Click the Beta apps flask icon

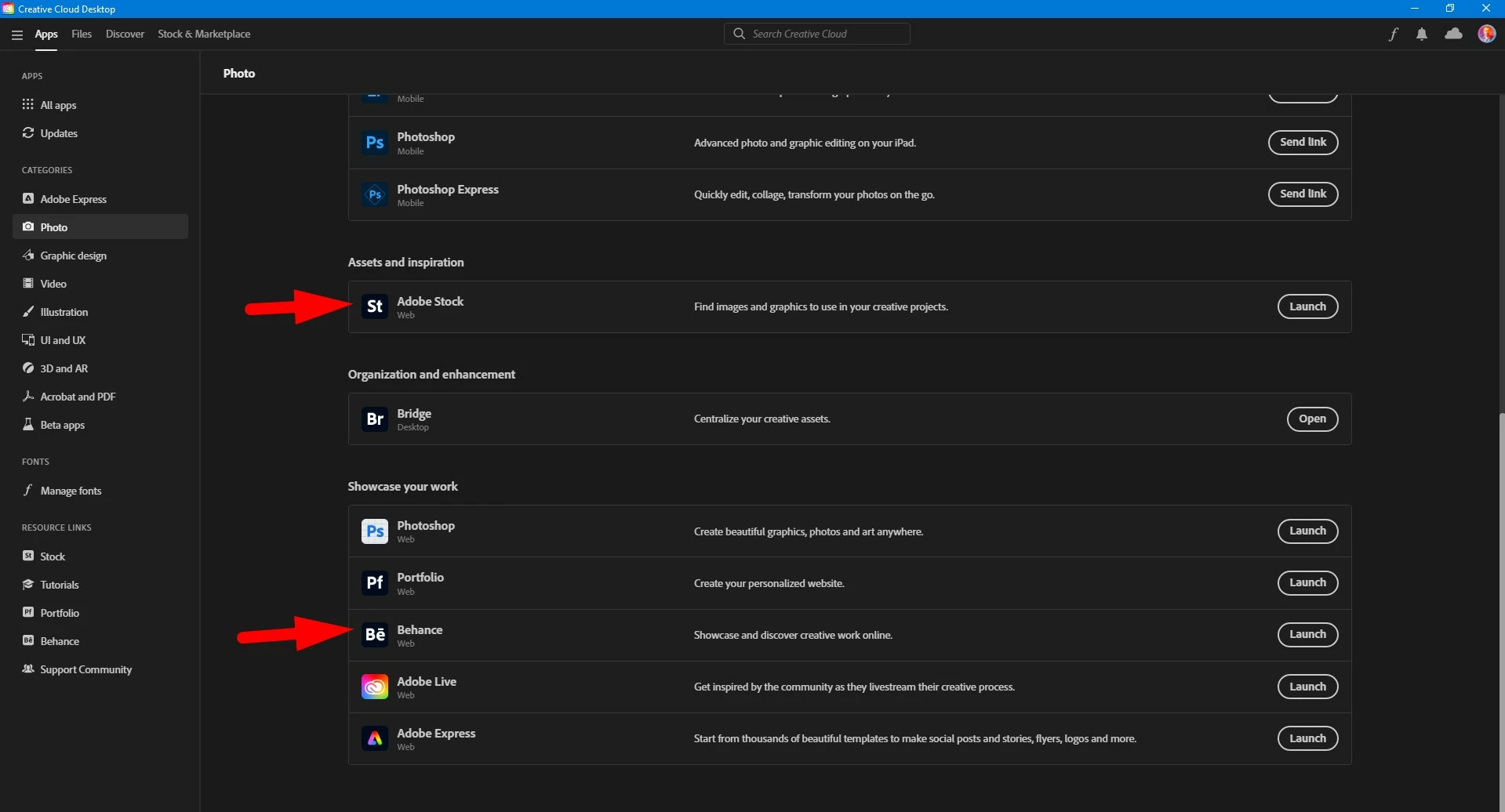click(28, 424)
